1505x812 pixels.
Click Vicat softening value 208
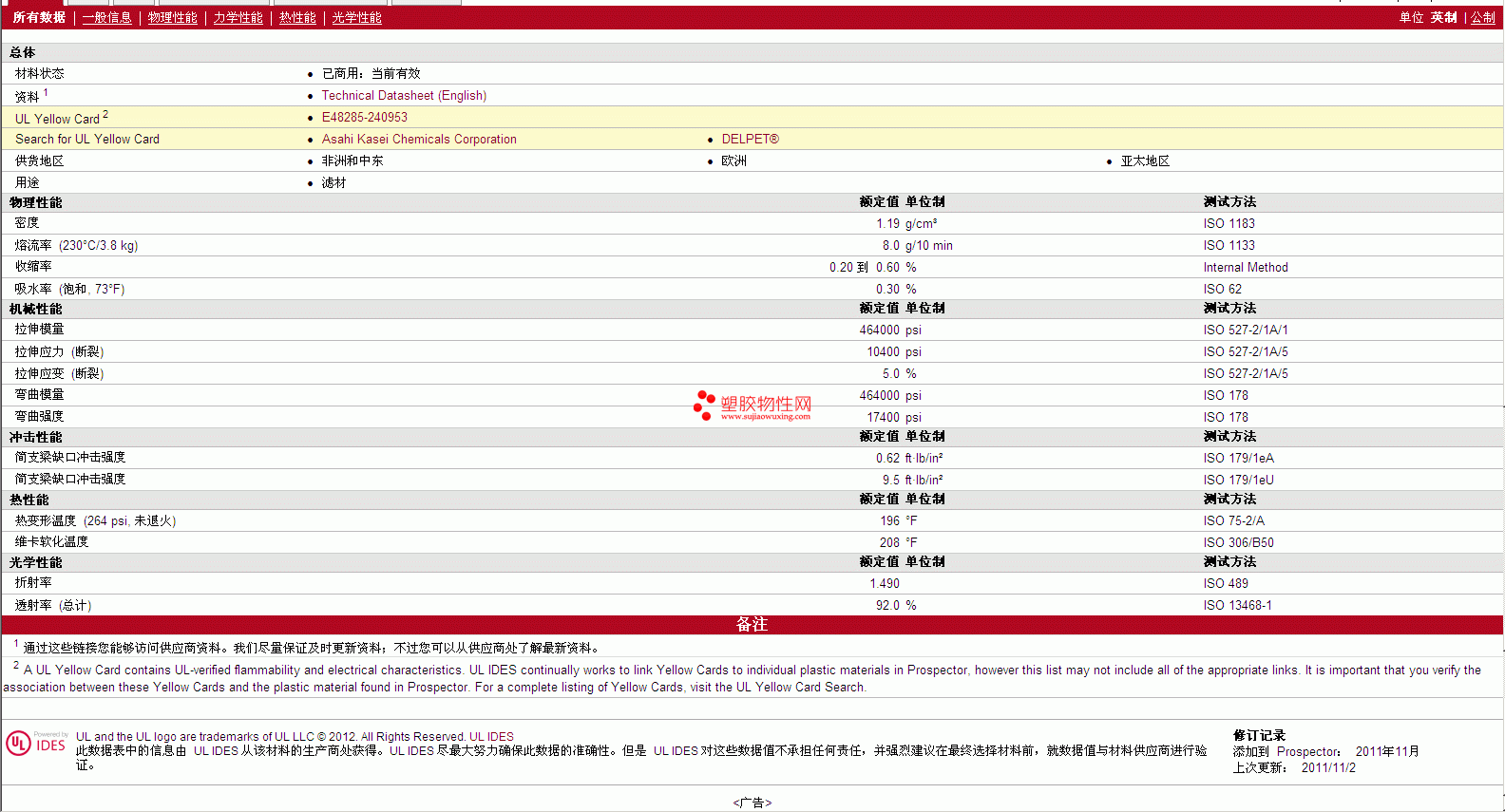(889, 543)
